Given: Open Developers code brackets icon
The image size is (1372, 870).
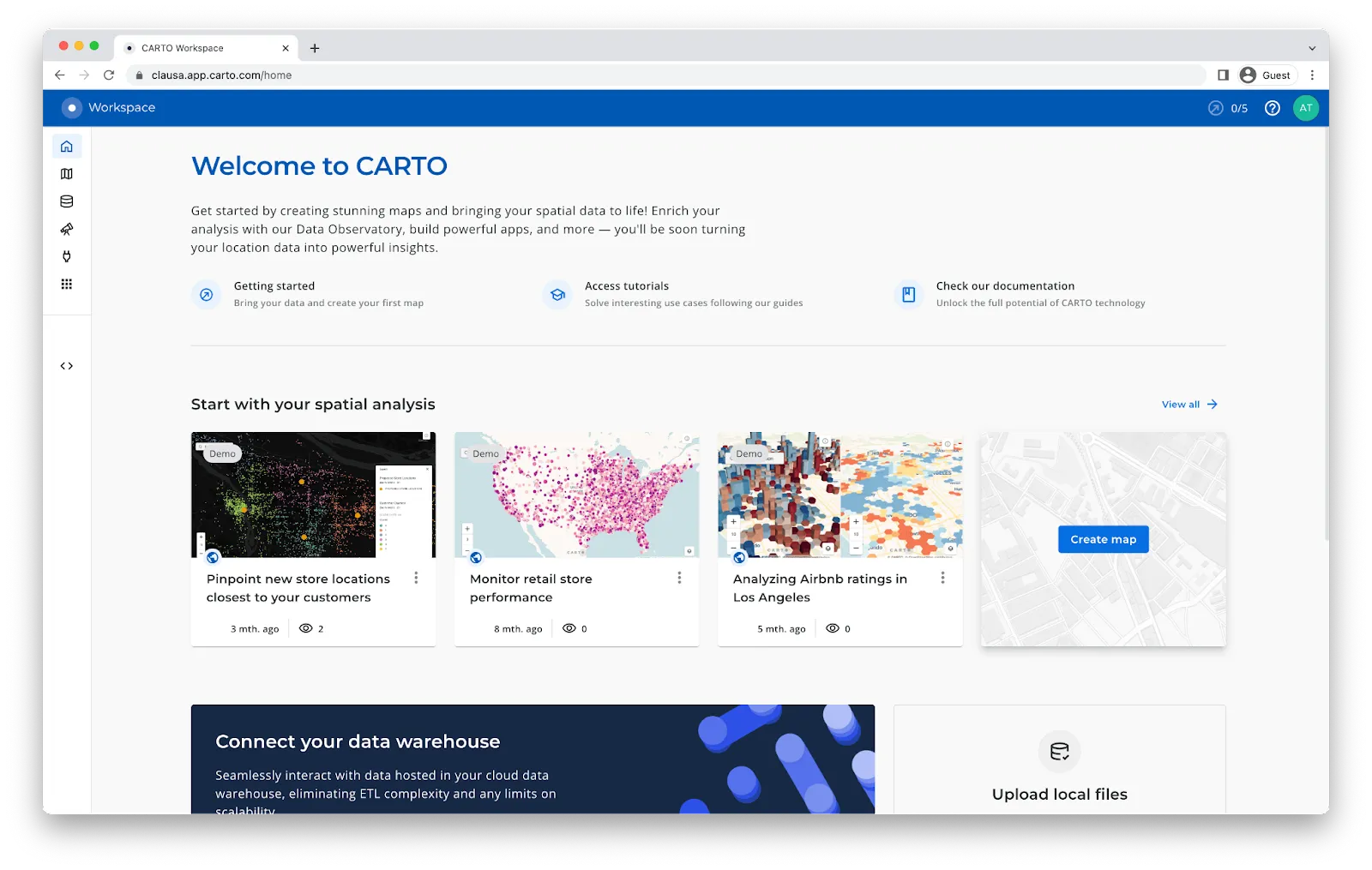Looking at the screenshot, I should (x=67, y=366).
